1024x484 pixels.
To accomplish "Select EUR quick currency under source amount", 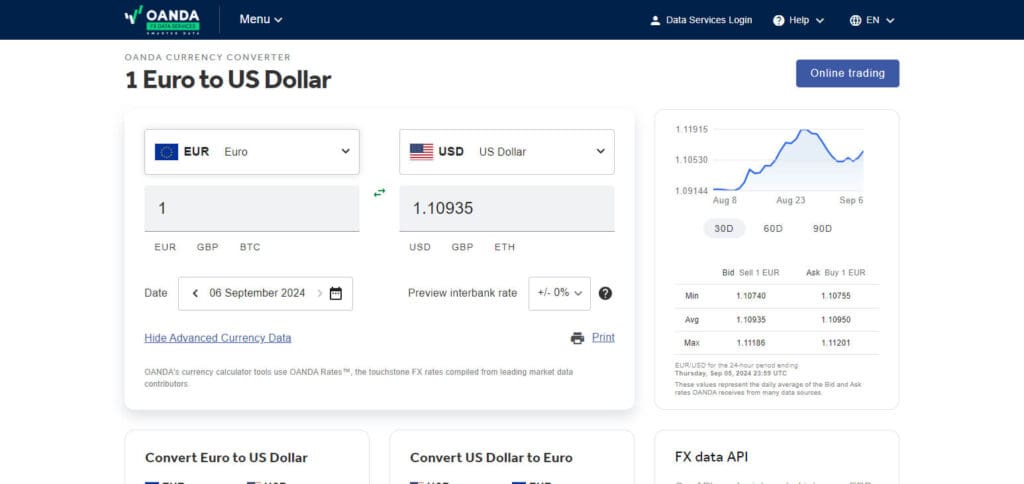I will (x=165, y=248).
